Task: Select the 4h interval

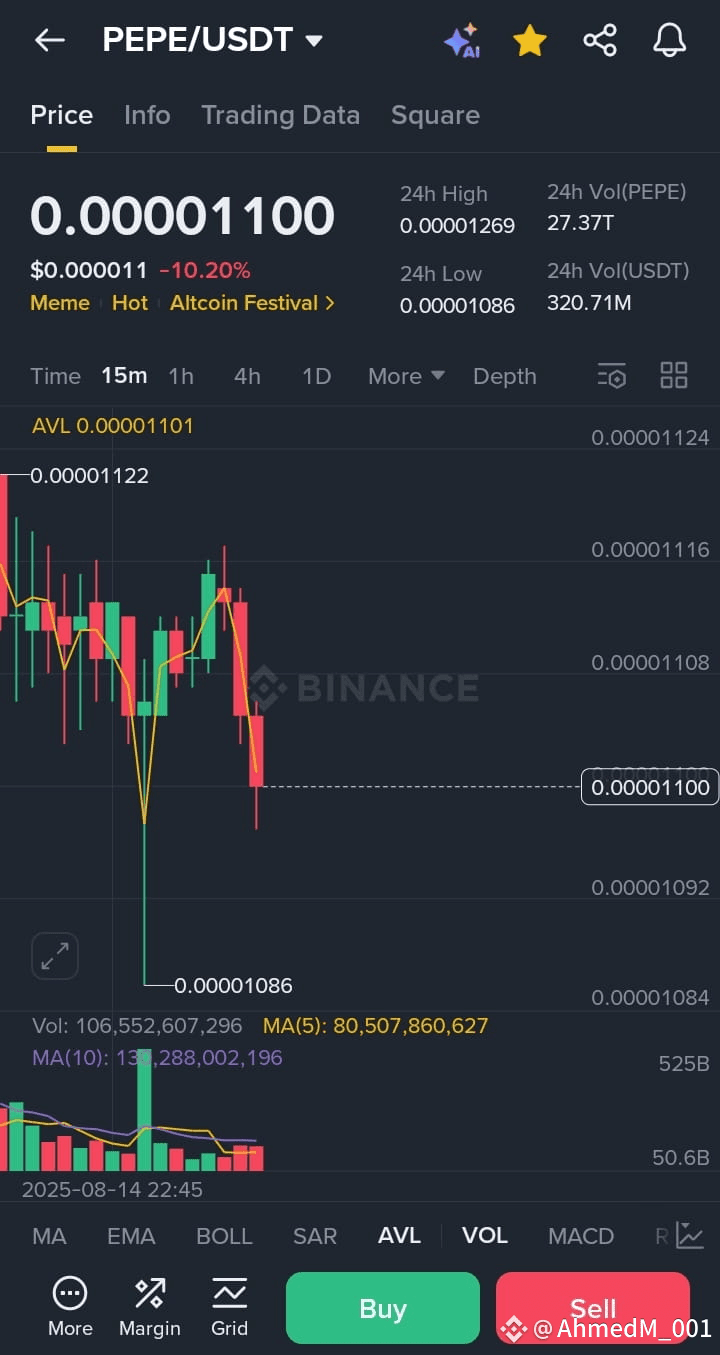Action: tap(247, 376)
